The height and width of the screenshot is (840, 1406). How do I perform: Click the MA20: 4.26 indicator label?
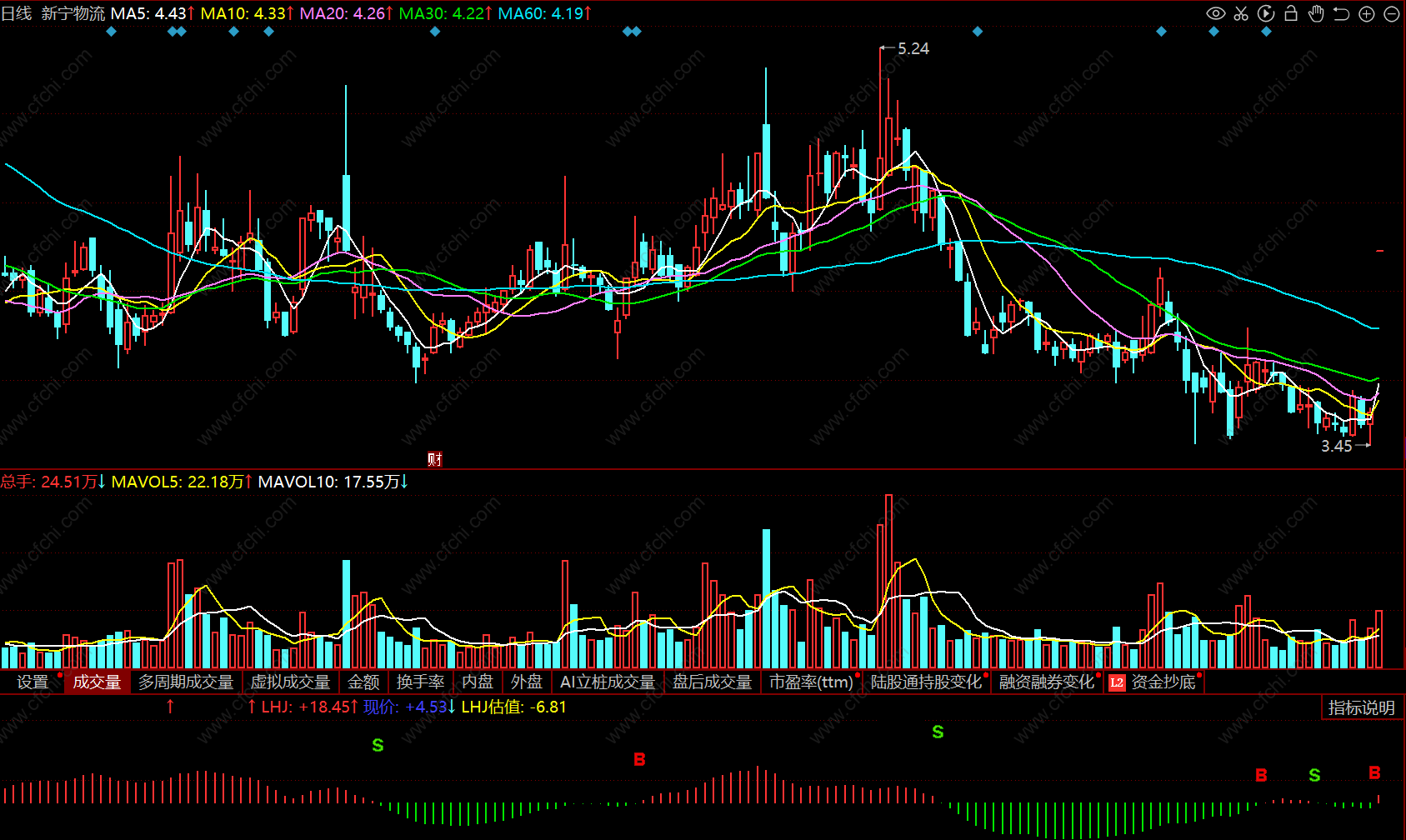[x=346, y=13]
